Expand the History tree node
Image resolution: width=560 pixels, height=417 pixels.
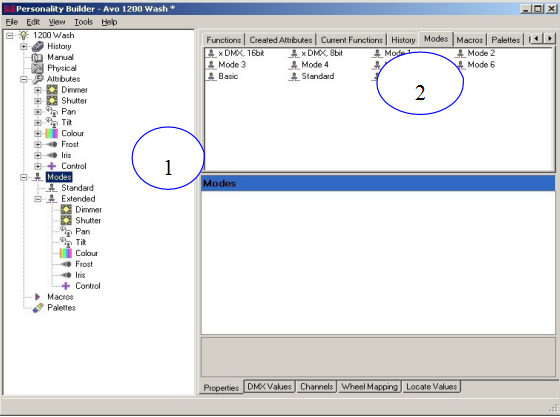(24, 46)
